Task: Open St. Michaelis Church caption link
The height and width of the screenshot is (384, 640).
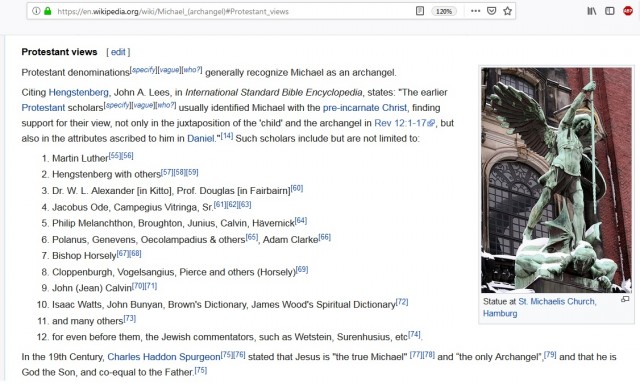Action: [557, 302]
